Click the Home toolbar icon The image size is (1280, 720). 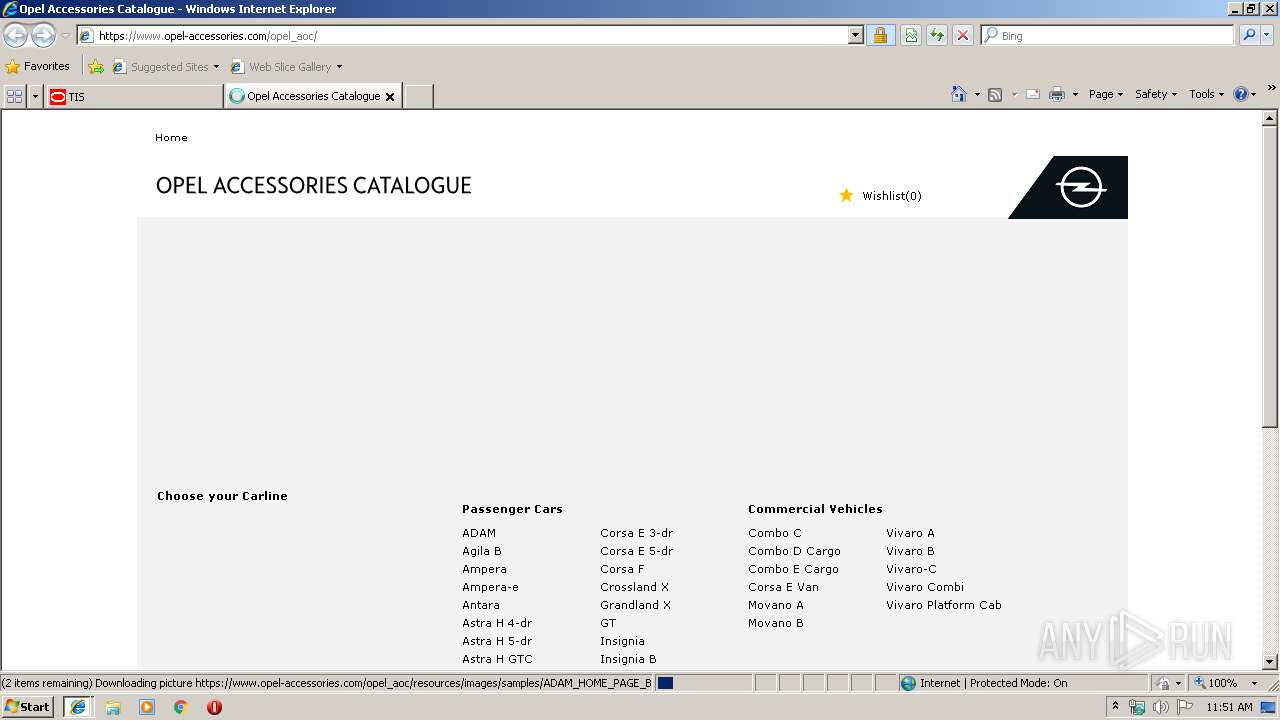[x=959, y=94]
